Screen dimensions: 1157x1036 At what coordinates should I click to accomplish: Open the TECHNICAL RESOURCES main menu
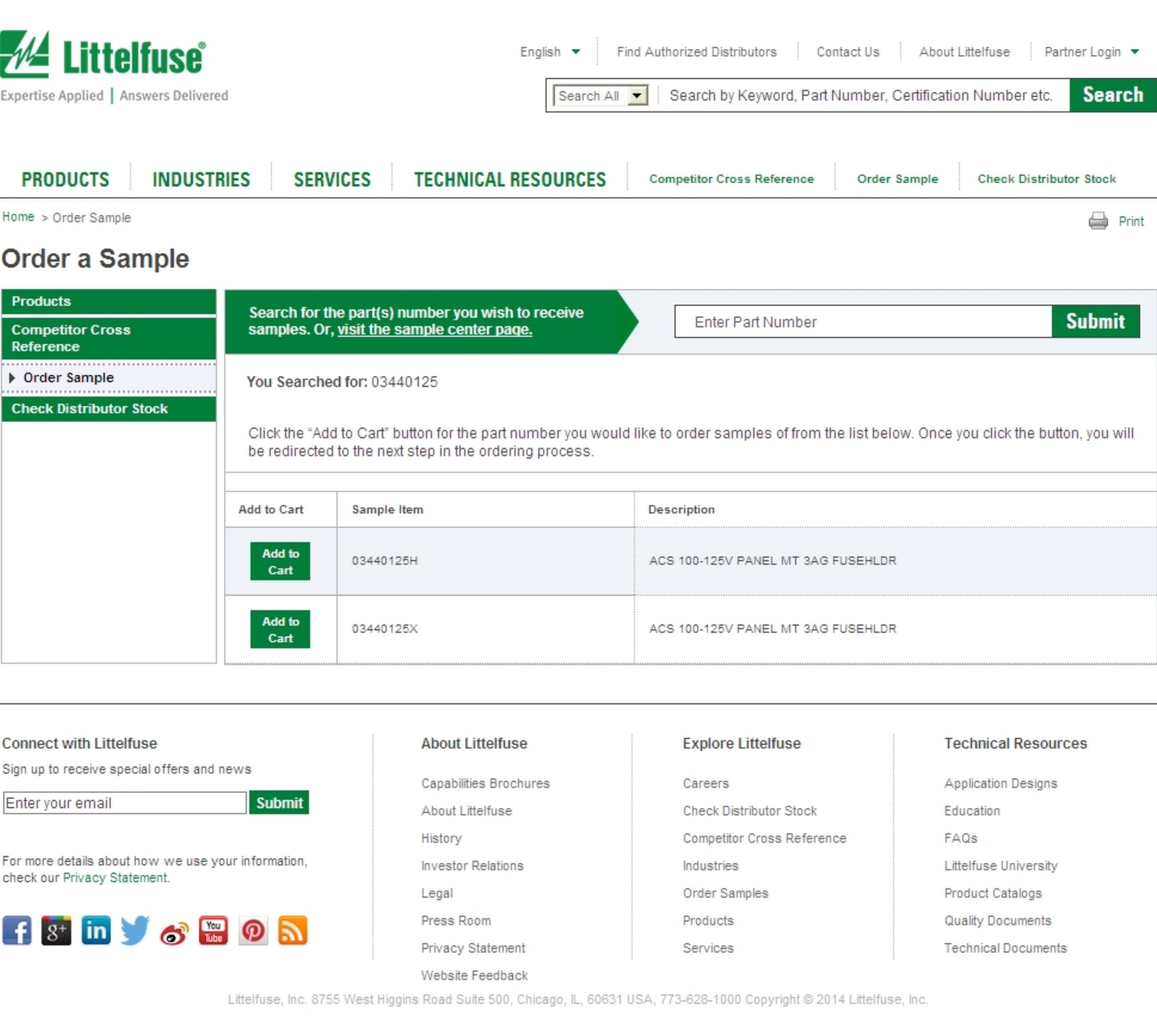(510, 179)
